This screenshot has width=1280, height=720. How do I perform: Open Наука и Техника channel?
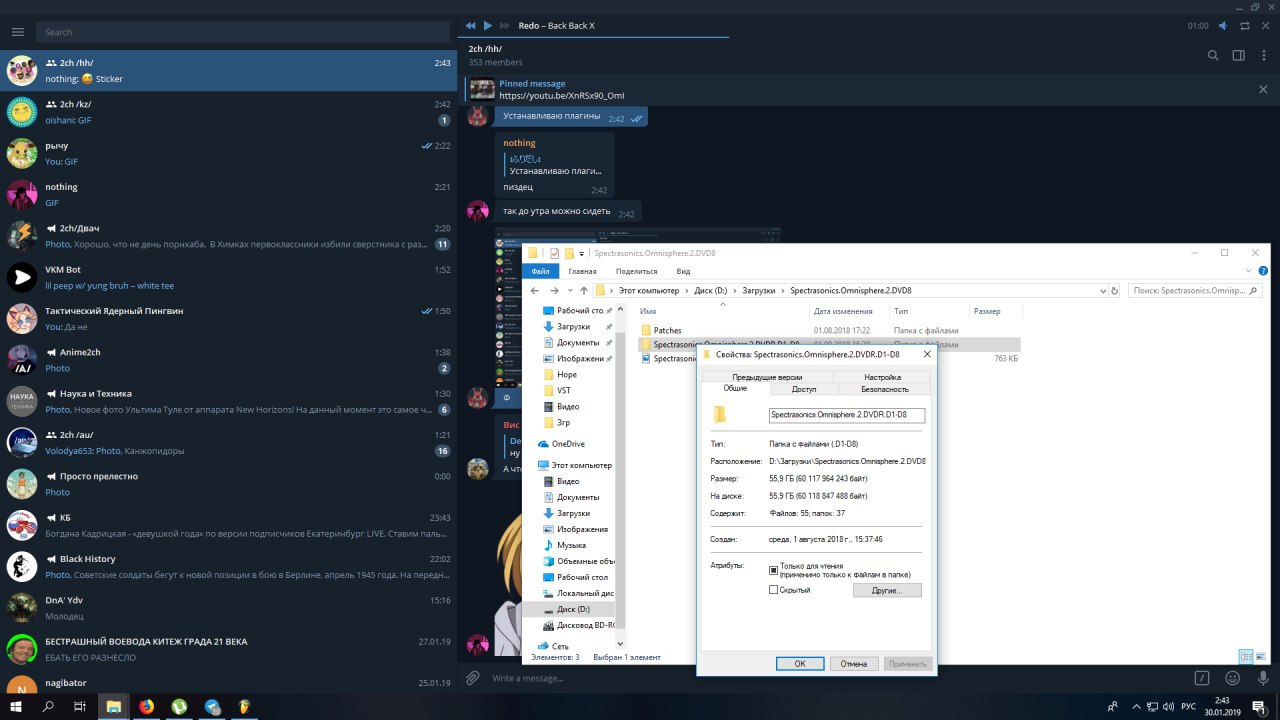[x=228, y=401]
